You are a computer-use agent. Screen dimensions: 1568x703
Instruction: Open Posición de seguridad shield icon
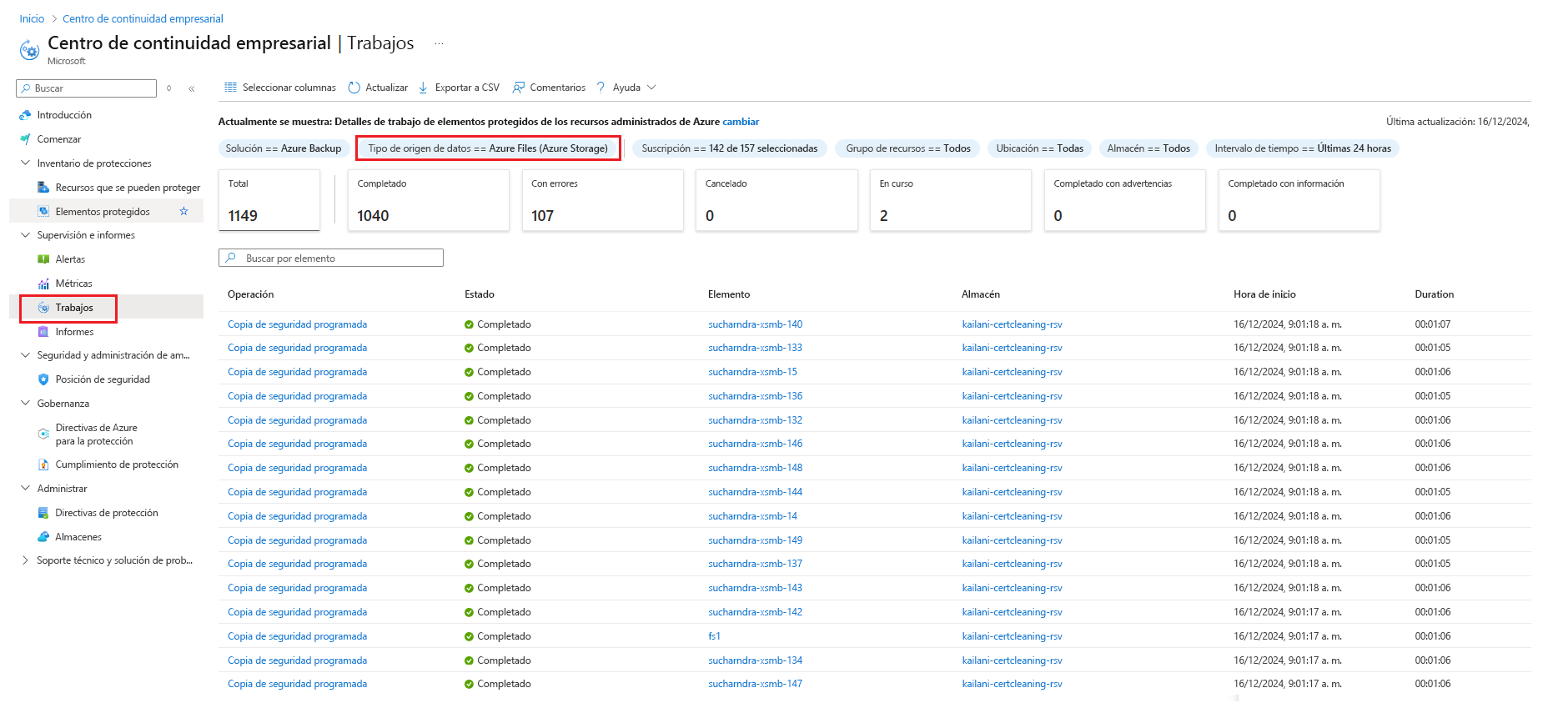43,379
